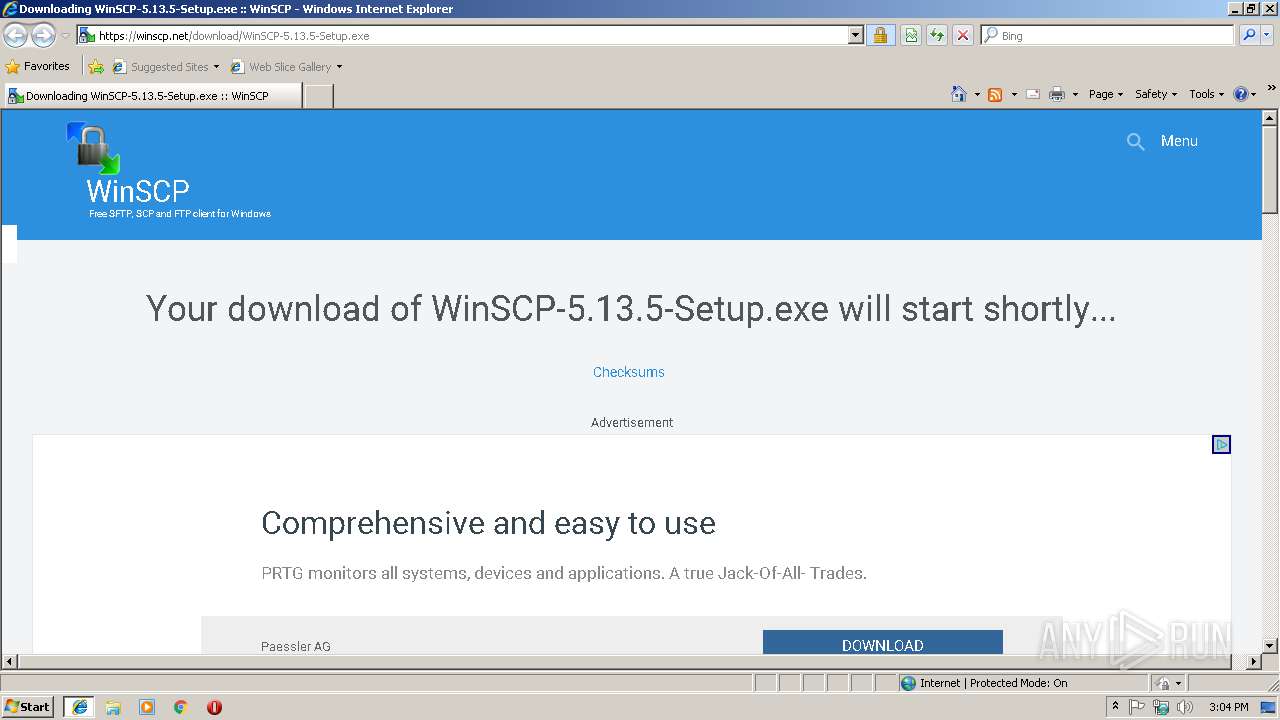Open Google Chrome from taskbar
The image size is (1280, 720).
point(181,707)
